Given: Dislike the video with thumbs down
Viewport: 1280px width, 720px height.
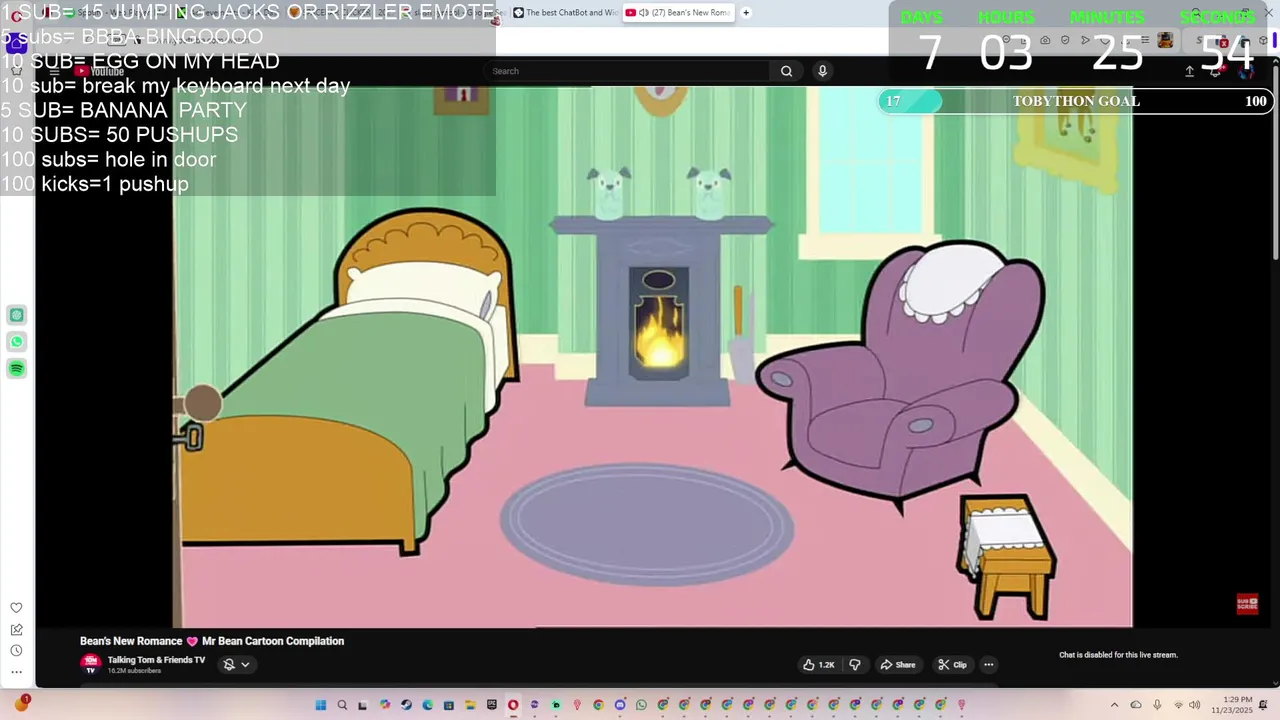Looking at the screenshot, I should tap(855, 665).
